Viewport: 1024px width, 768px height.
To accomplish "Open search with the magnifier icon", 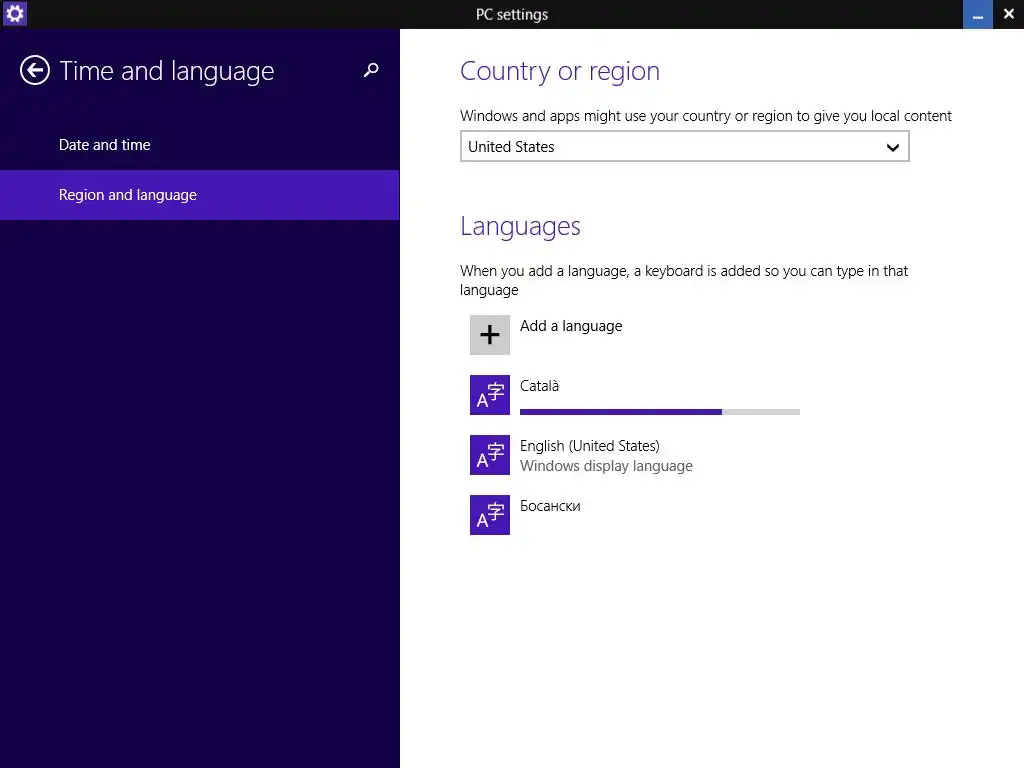I will (371, 70).
